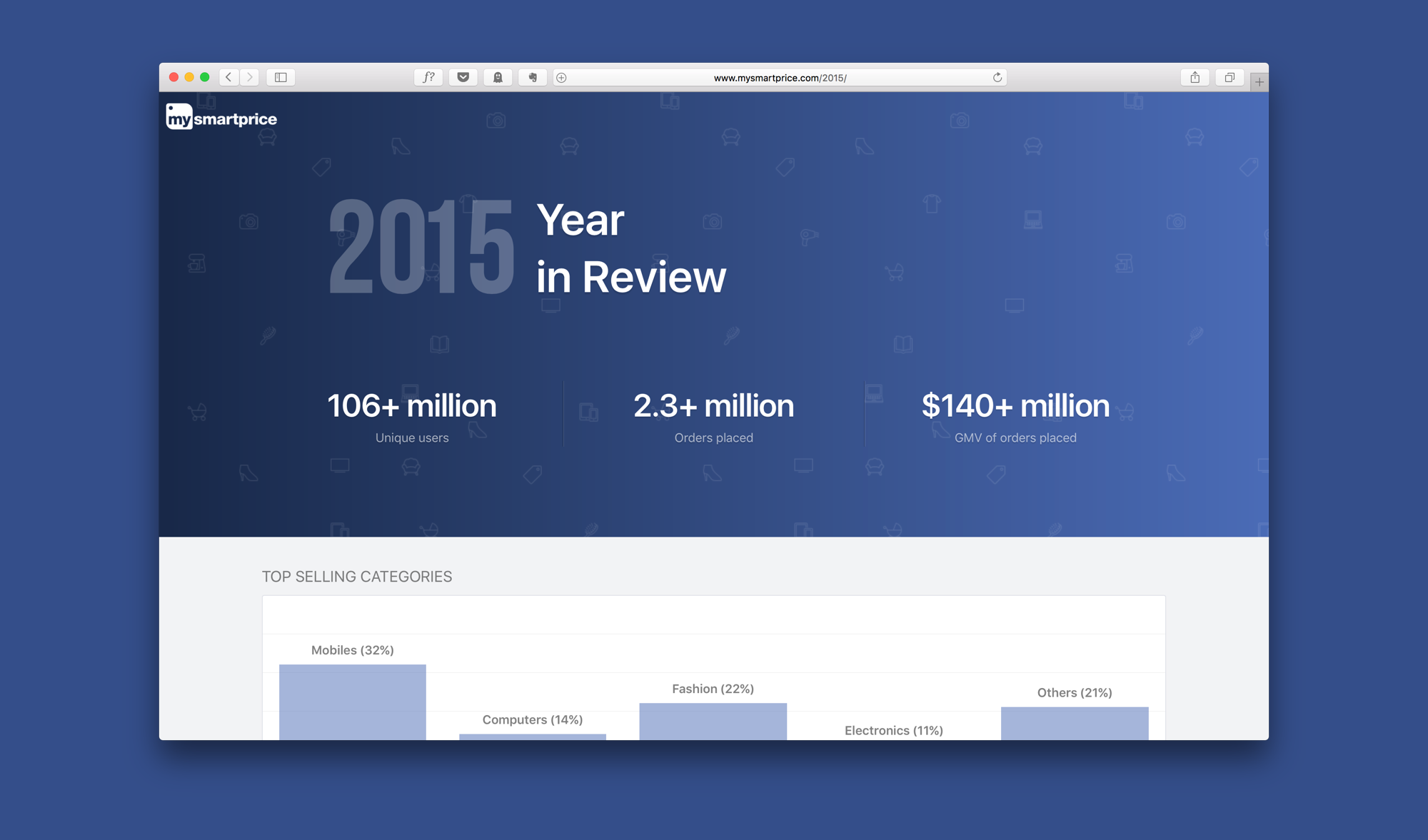Image resolution: width=1428 pixels, height=840 pixels.
Task: Open a new tab with plus button
Action: pyautogui.click(x=1259, y=82)
